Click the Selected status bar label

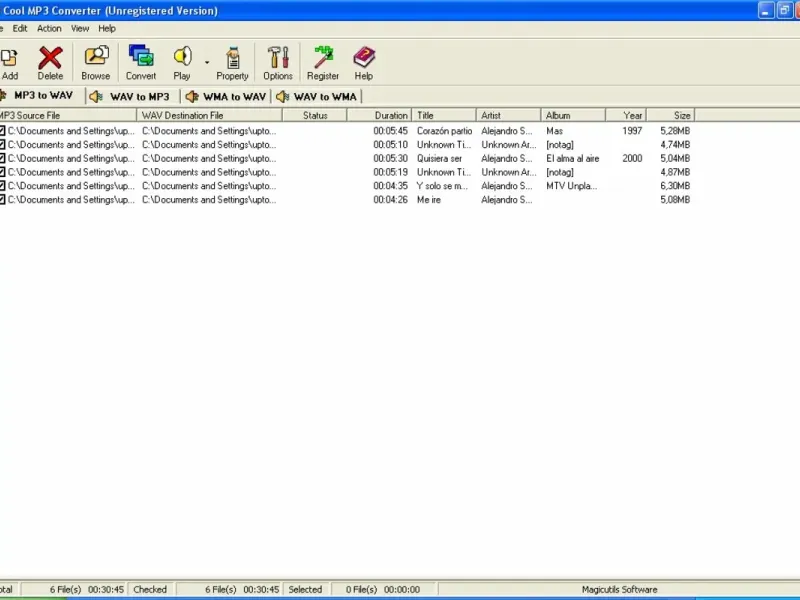(305, 590)
